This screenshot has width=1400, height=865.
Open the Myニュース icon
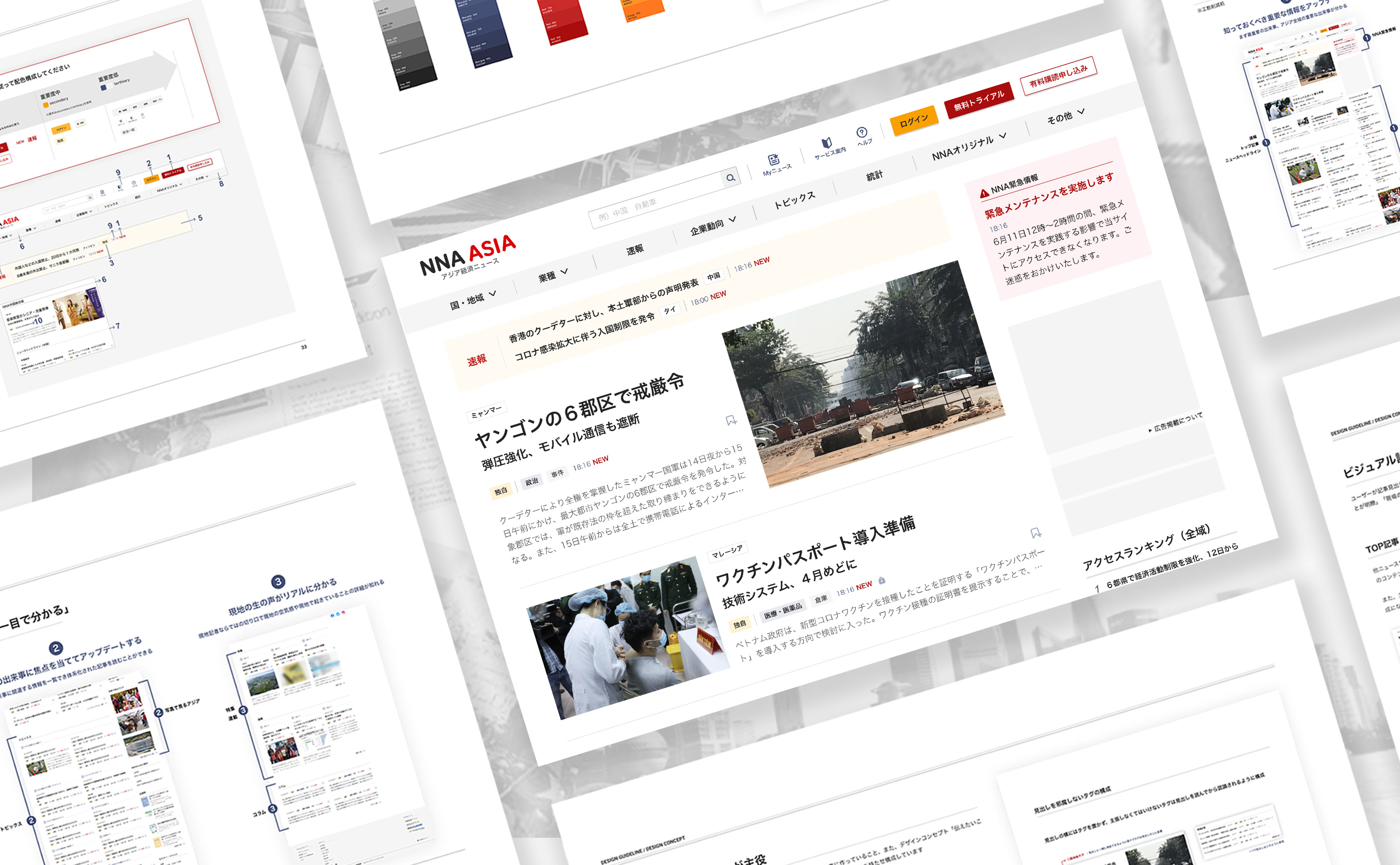point(774,159)
